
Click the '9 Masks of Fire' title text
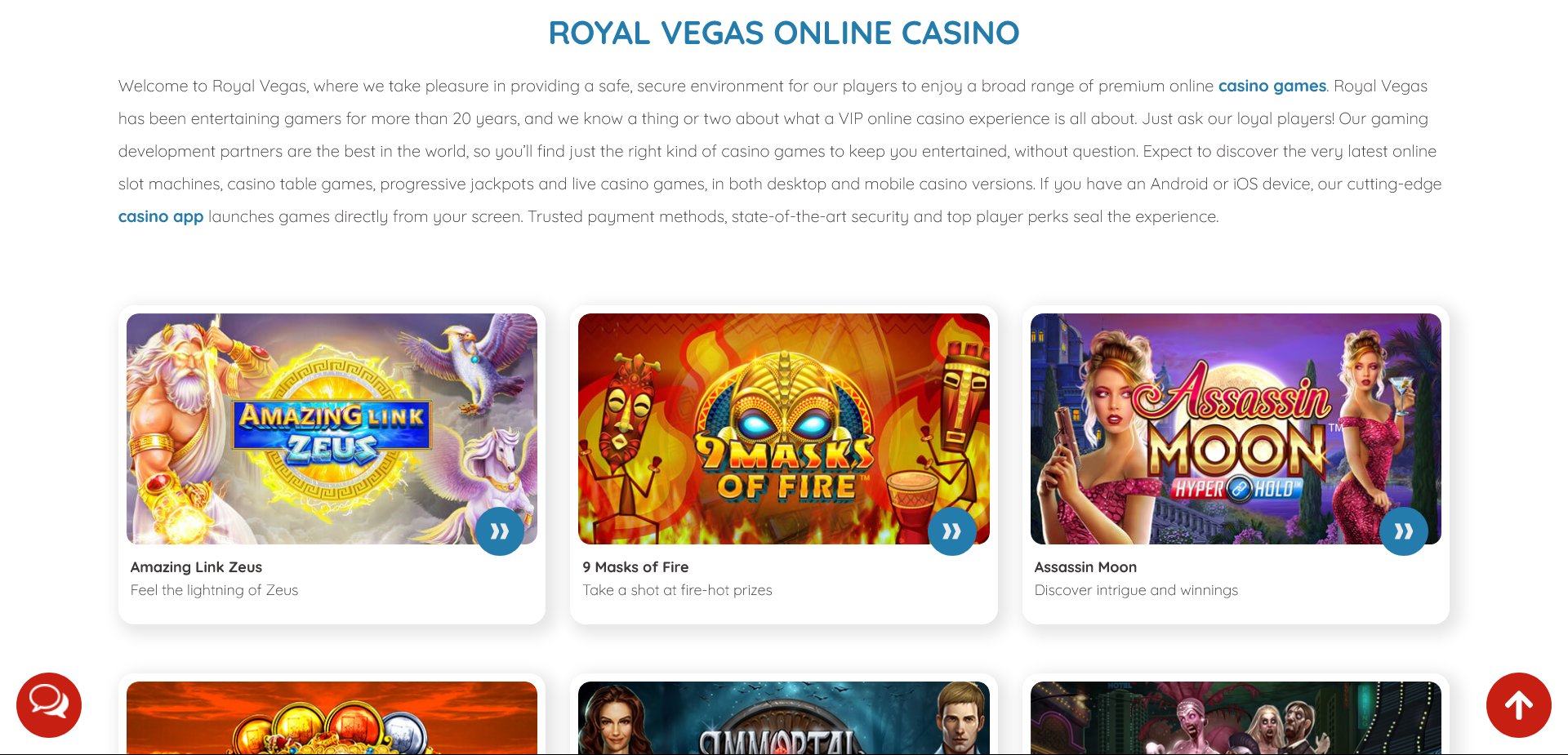click(635, 566)
